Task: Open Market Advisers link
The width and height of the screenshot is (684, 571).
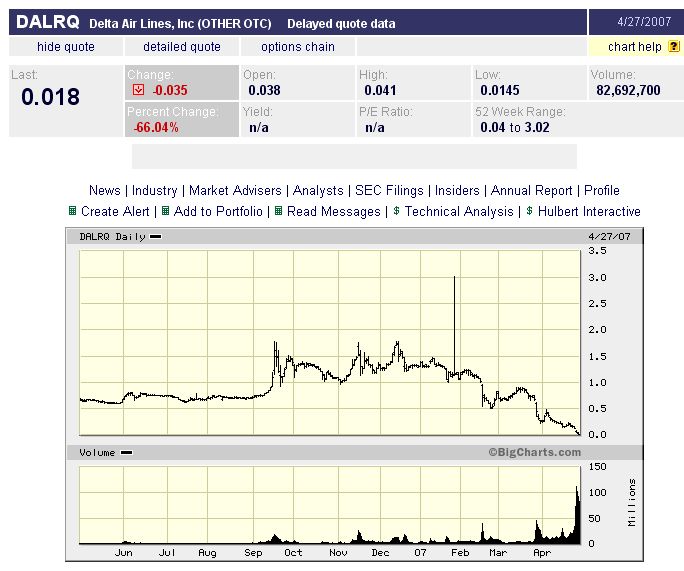Action: click(x=235, y=191)
